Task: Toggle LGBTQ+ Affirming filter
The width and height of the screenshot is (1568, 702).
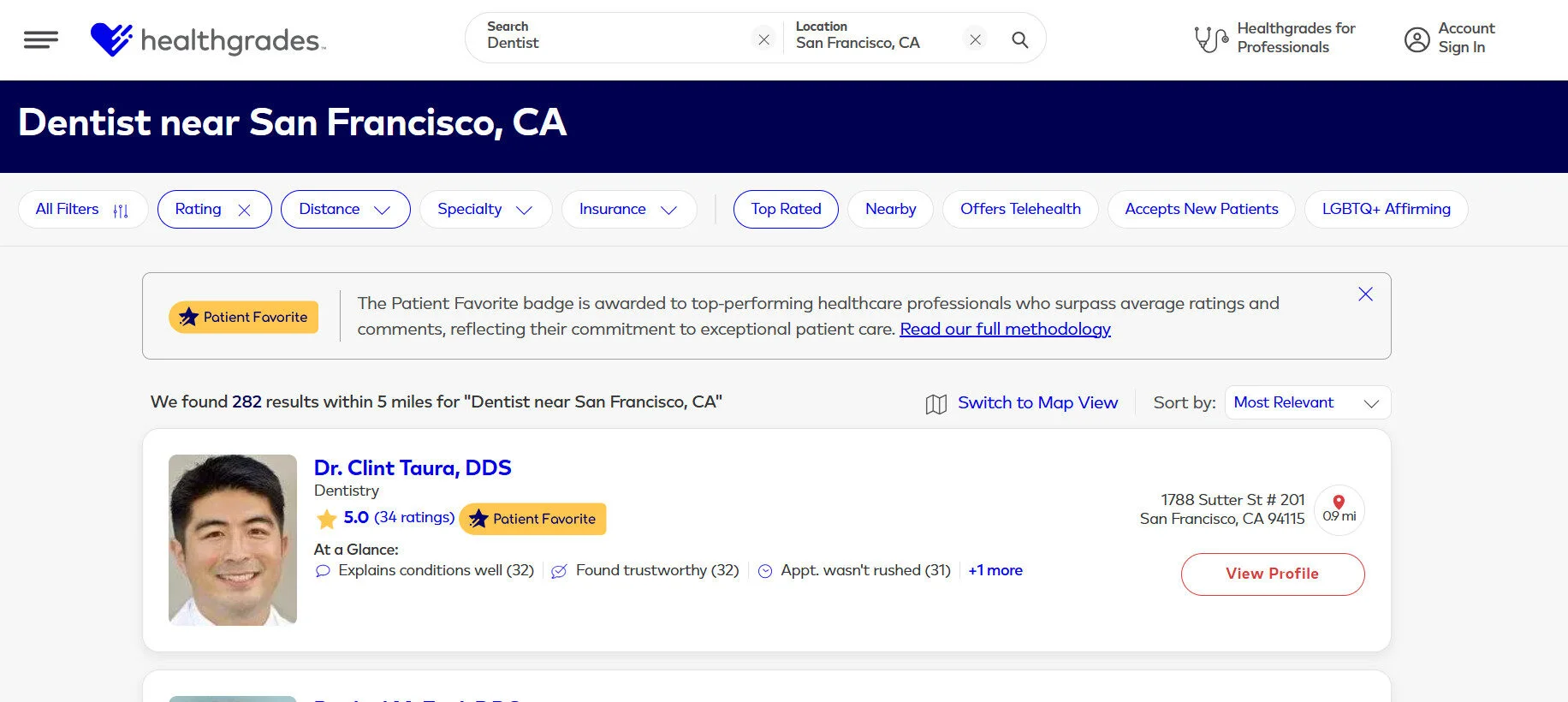Action: click(x=1386, y=209)
